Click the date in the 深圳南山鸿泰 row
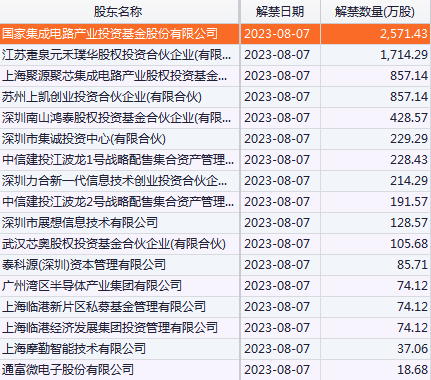Image resolution: width=431 pixels, height=380 pixels. [x=277, y=118]
